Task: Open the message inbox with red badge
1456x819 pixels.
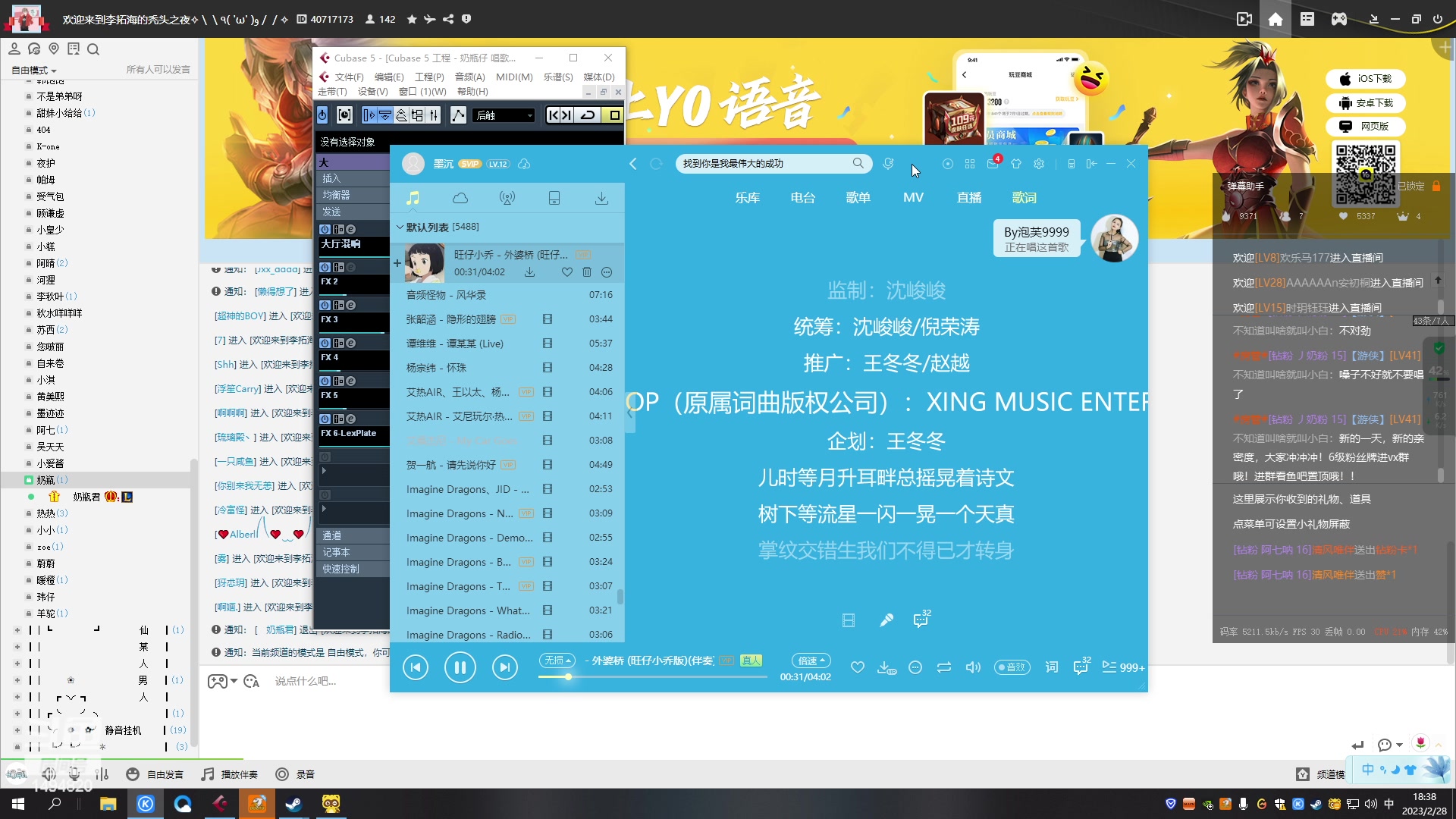Action: (993, 163)
